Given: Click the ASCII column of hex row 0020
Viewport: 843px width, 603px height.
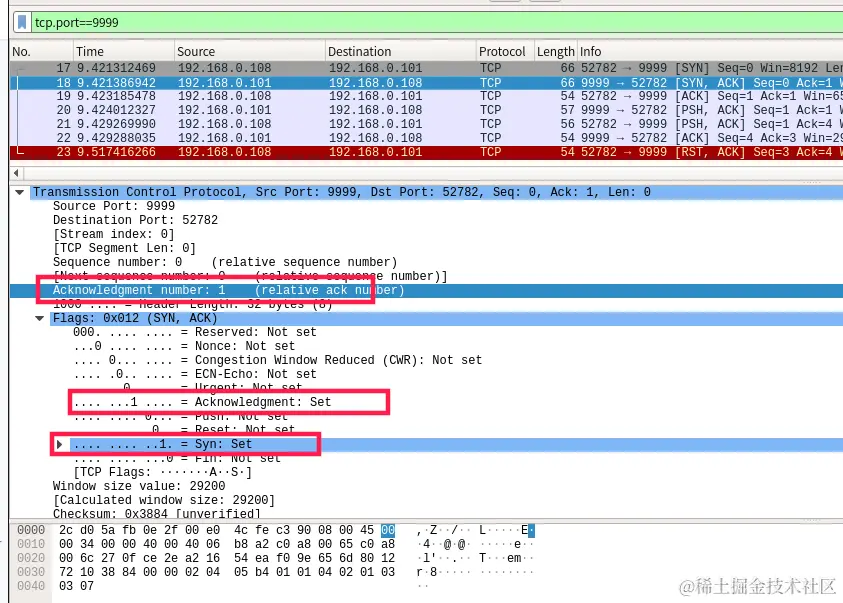Looking at the screenshot, I should (475, 558).
